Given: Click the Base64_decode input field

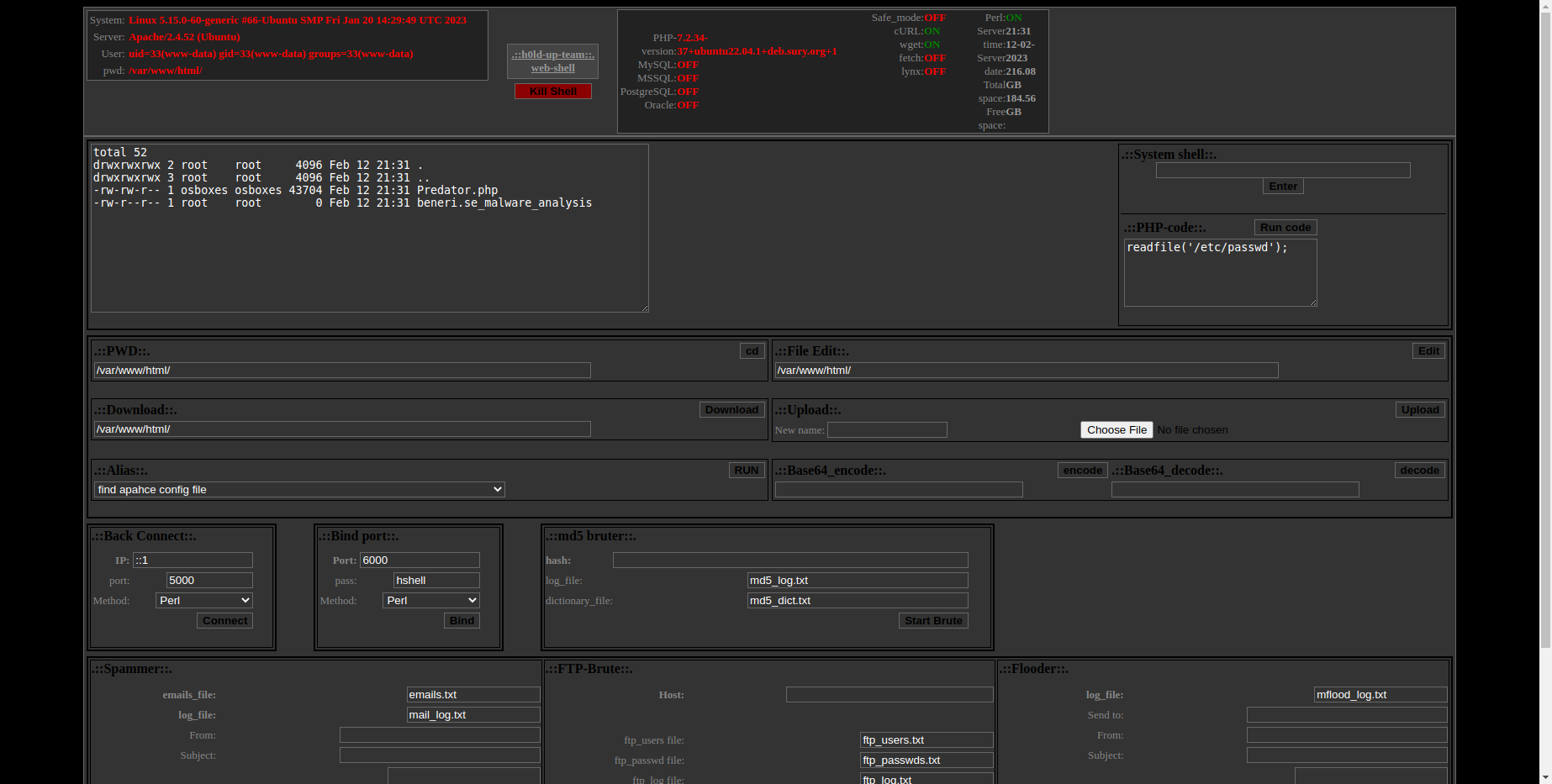Looking at the screenshot, I should tap(1235, 490).
